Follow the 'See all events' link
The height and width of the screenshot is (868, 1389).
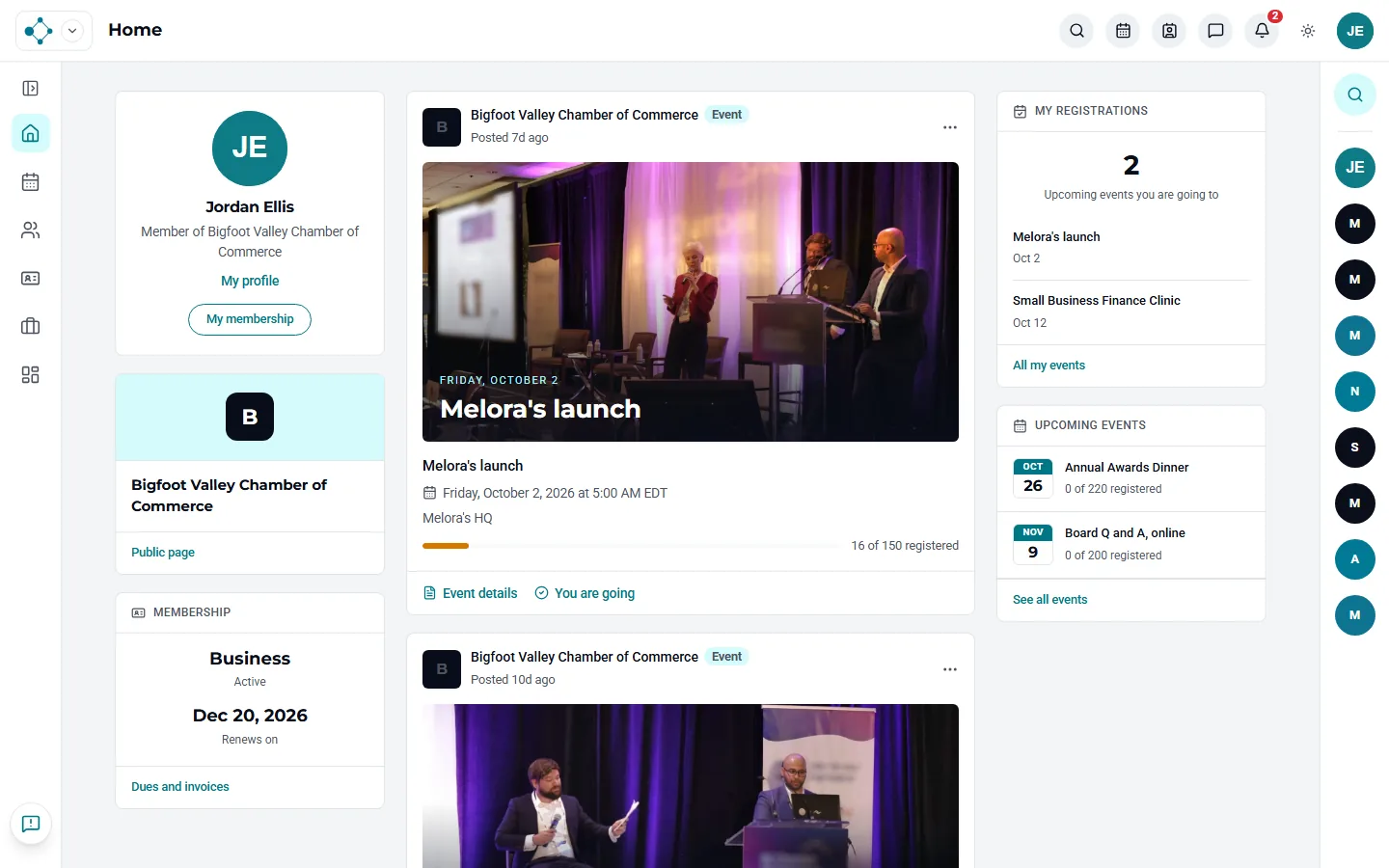point(1049,600)
